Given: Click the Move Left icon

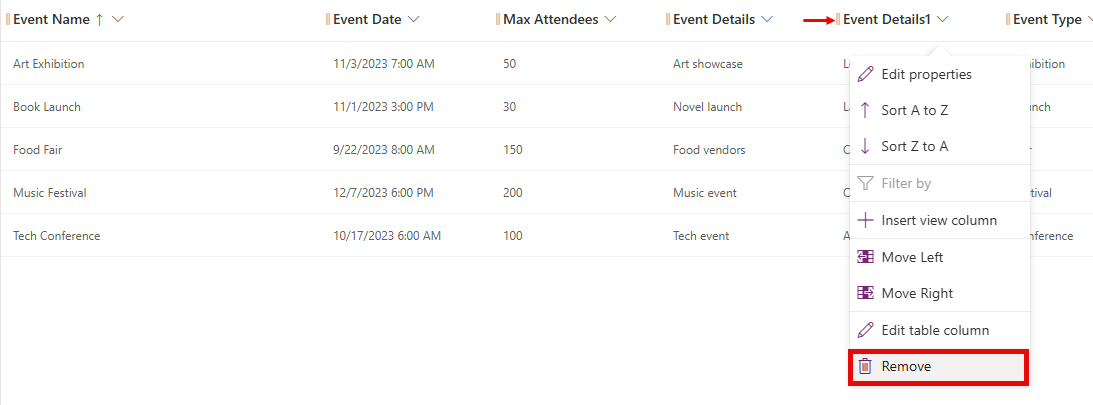Looking at the screenshot, I should click(x=865, y=257).
